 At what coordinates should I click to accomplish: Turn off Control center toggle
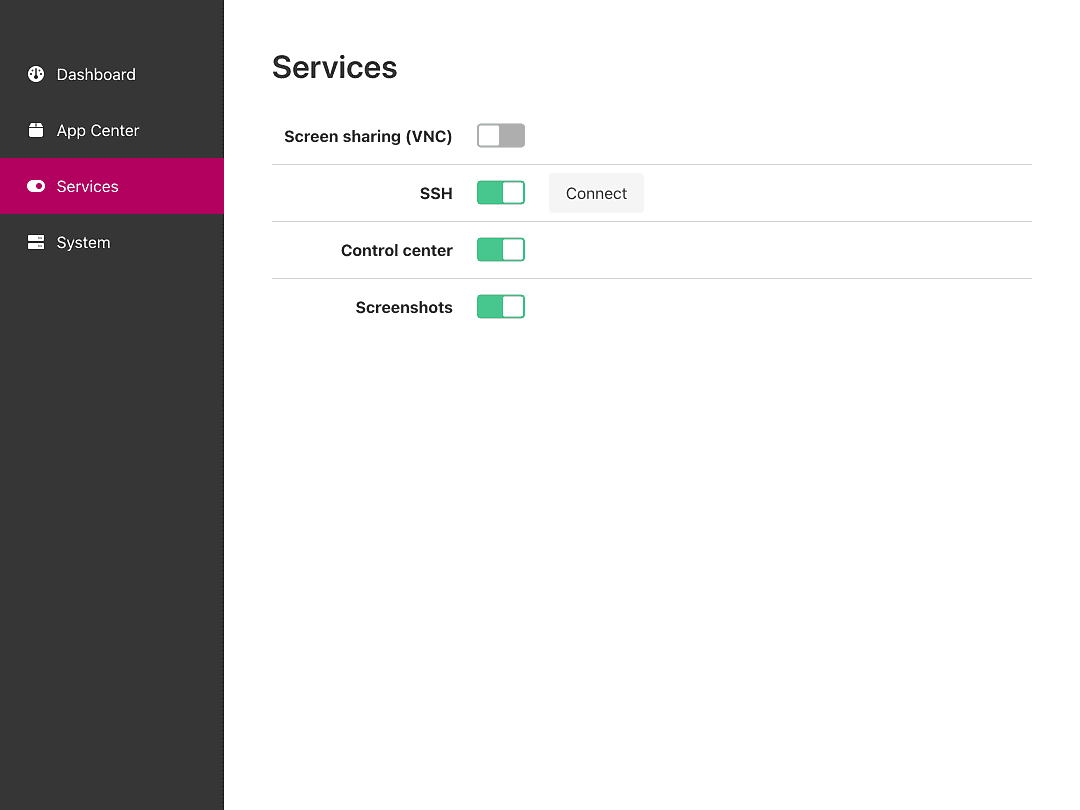click(501, 249)
